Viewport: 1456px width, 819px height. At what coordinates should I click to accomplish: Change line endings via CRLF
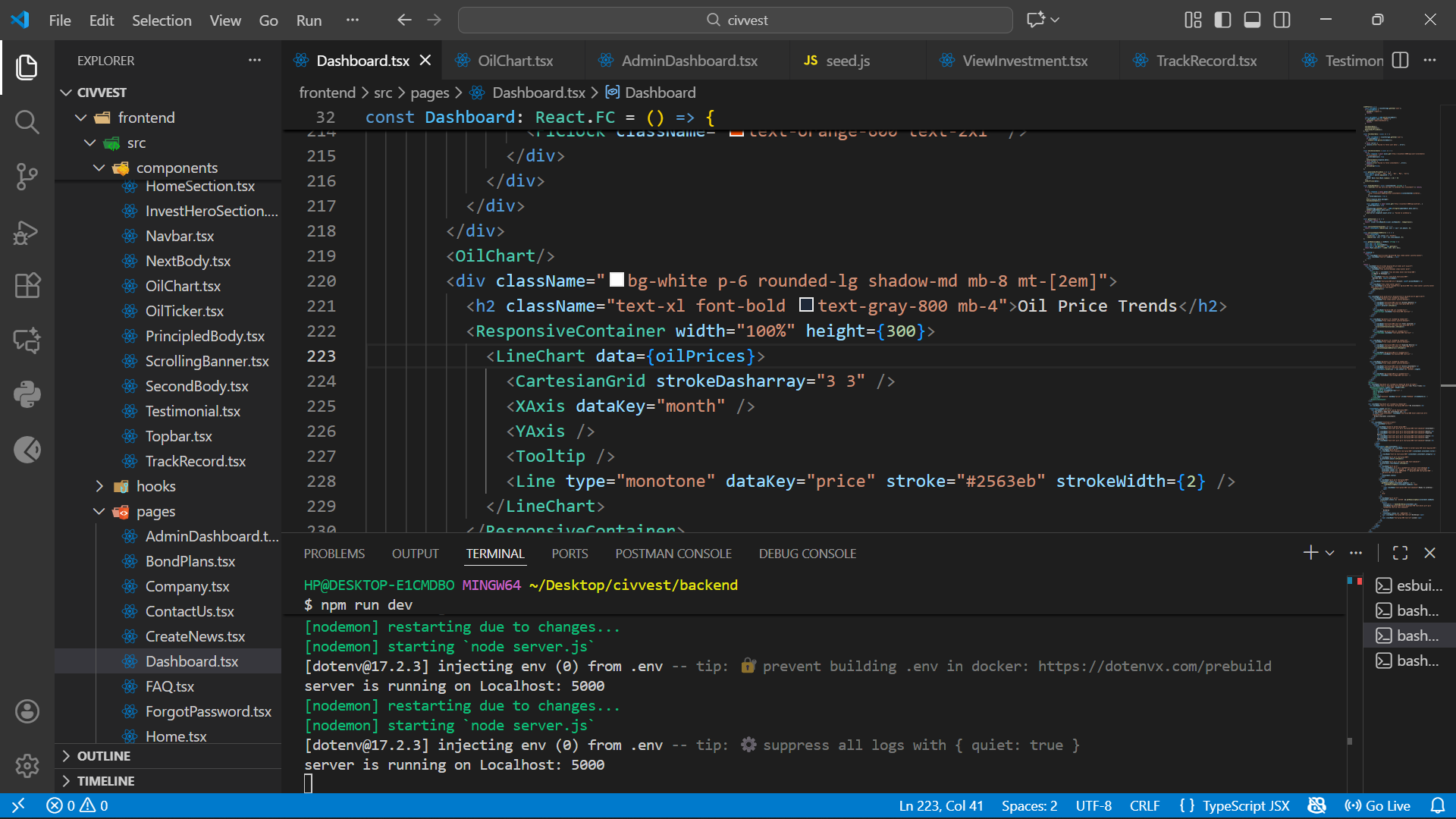click(x=1144, y=806)
